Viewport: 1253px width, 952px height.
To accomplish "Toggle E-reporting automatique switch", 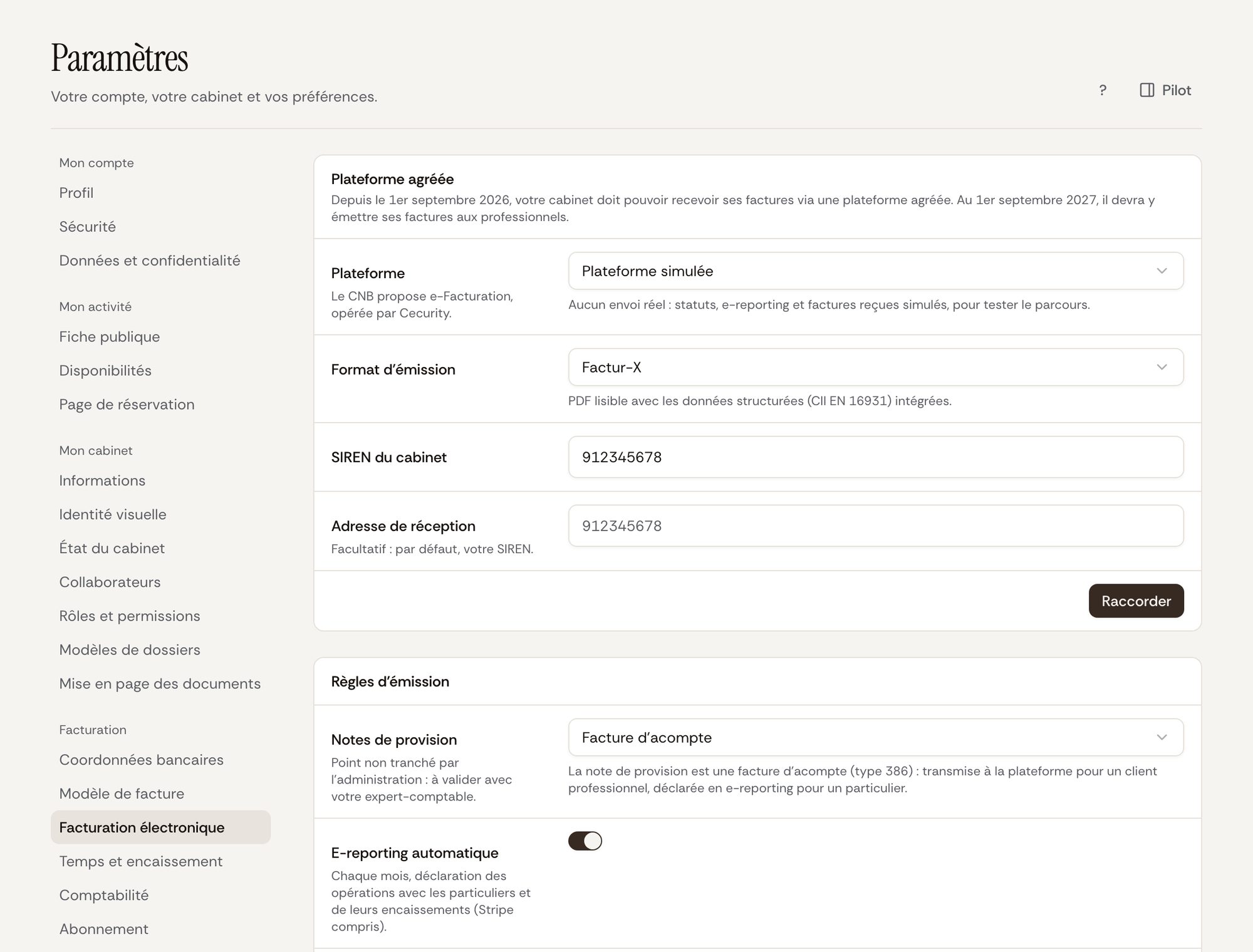I will pyautogui.click(x=585, y=841).
